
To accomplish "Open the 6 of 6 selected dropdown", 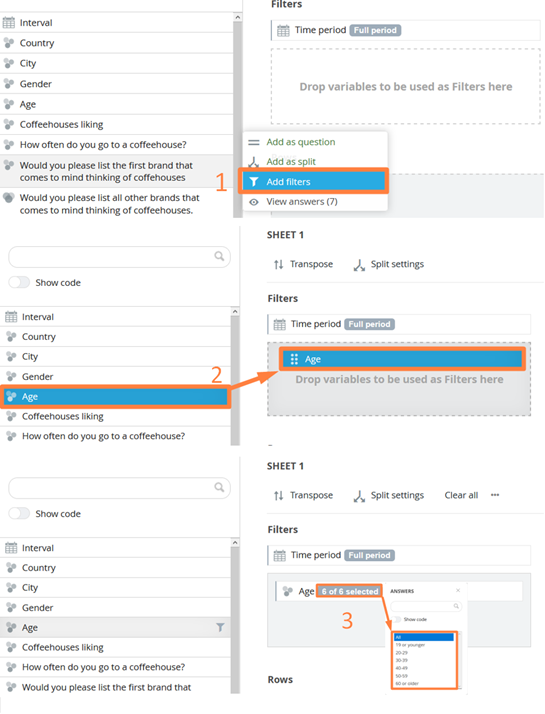I will click(x=350, y=591).
